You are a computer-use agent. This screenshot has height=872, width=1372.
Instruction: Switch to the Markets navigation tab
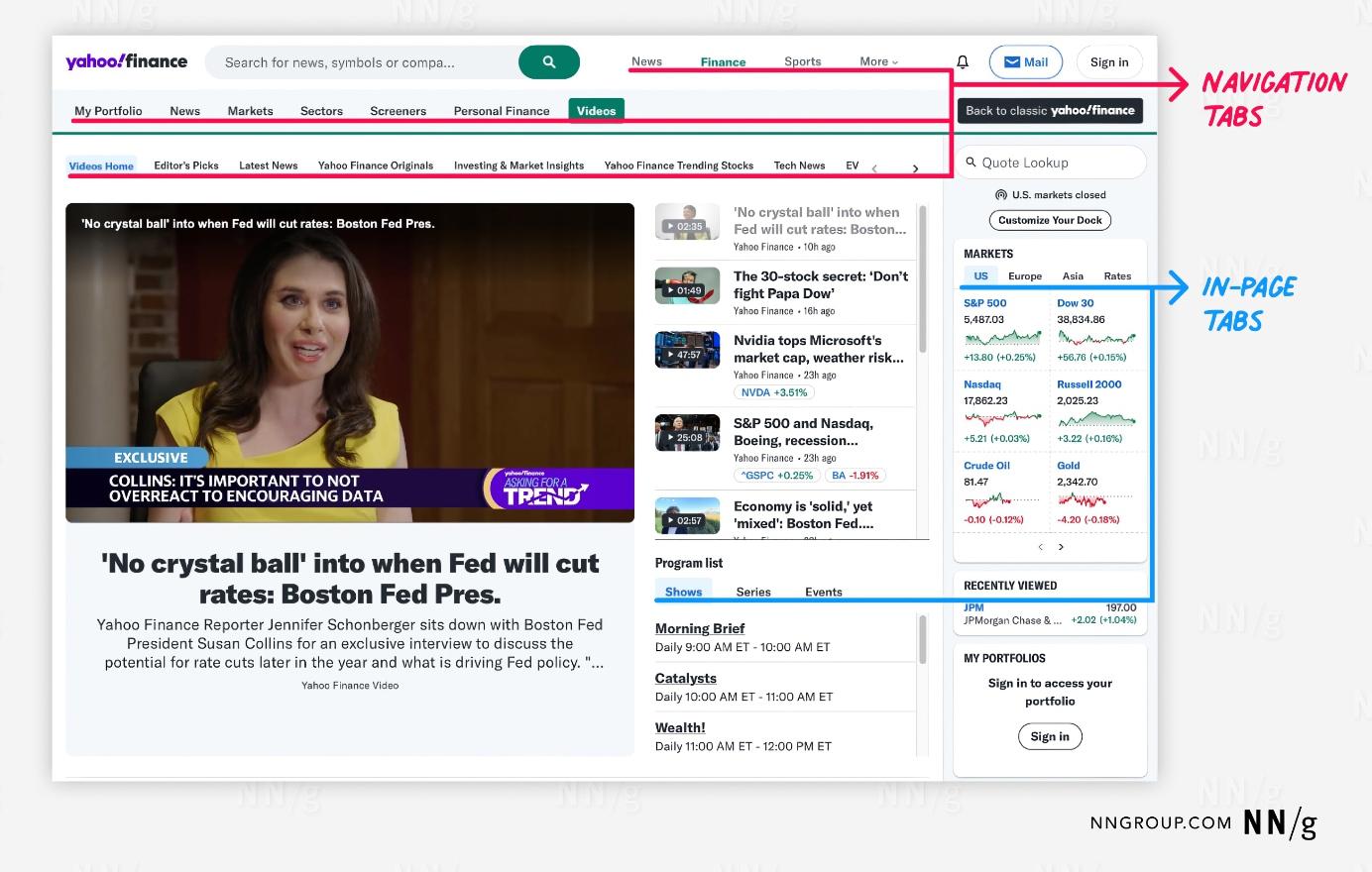pos(250,111)
